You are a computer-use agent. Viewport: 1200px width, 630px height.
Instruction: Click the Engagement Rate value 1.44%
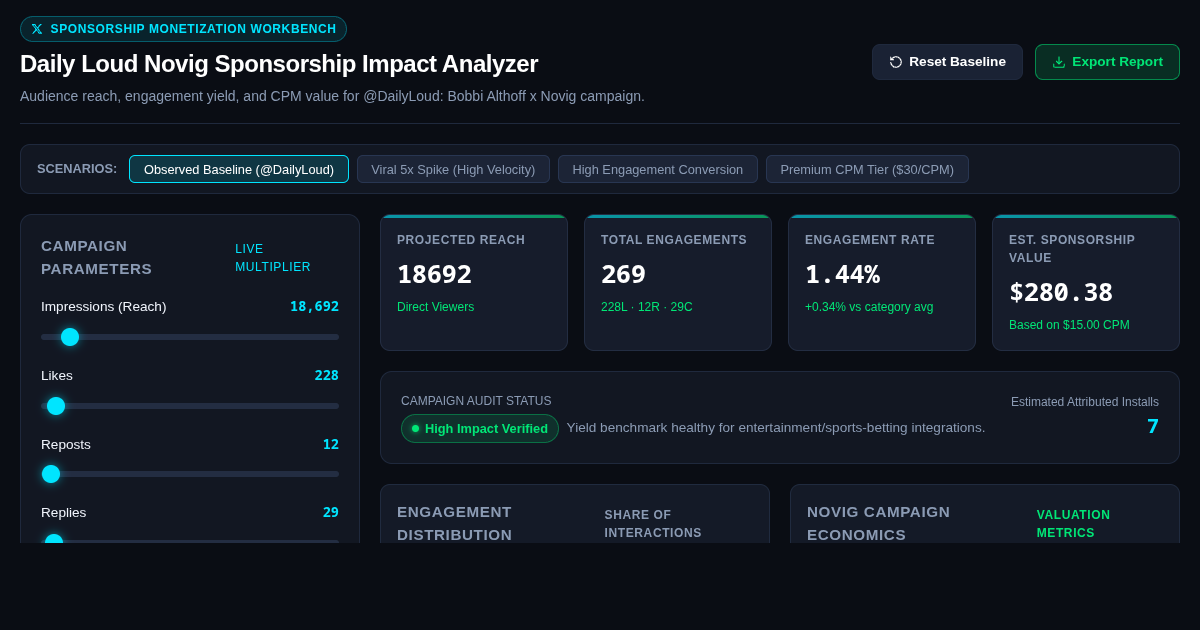pyautogui.click(x=842, y=274)
